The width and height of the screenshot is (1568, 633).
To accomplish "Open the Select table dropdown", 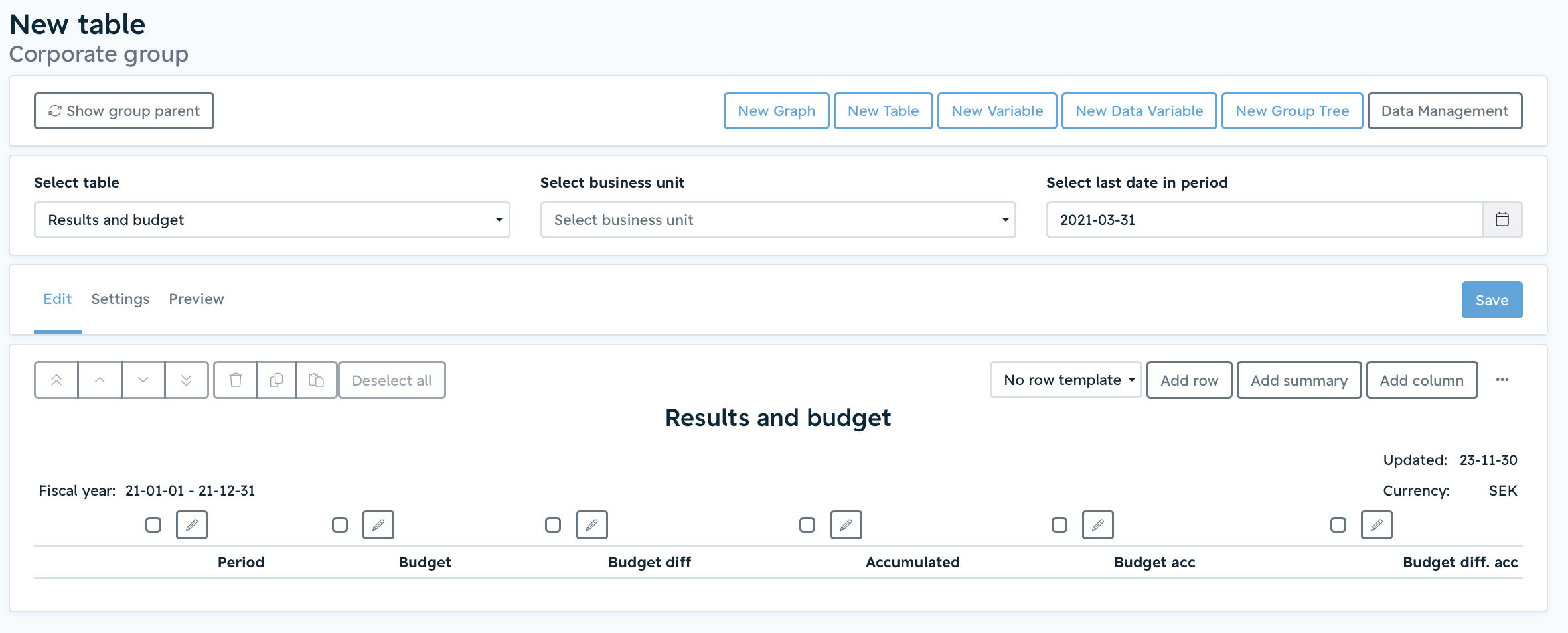I will pyautogui.click(x=272, y=220).
